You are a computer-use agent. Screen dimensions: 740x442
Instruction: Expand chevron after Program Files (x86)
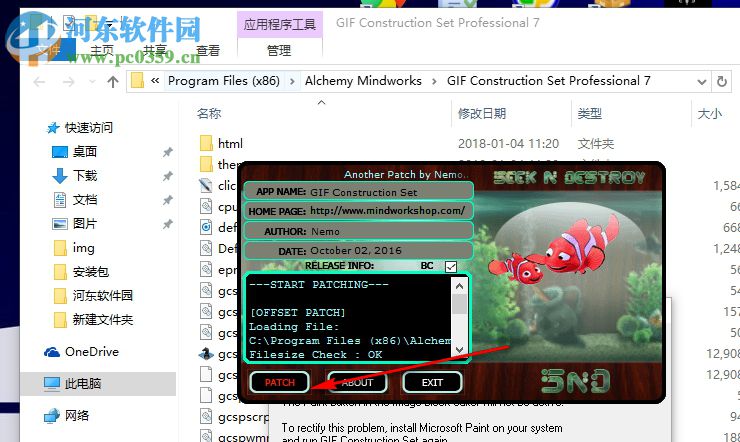pos(292,82)
